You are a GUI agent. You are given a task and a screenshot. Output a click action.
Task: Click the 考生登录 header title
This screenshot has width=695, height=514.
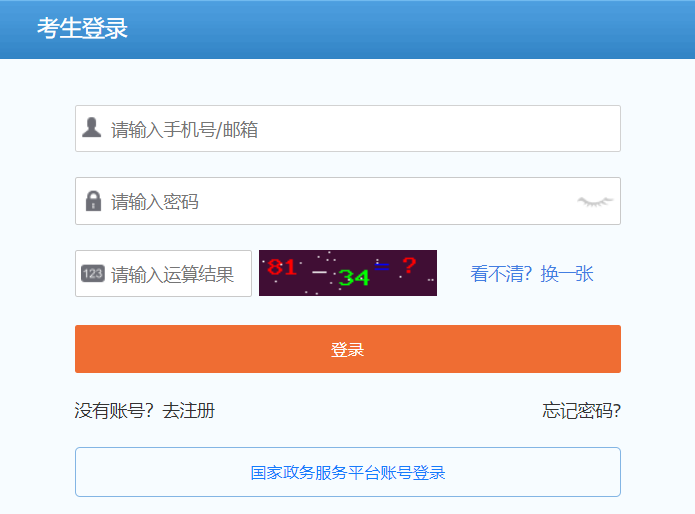coord(83,28)
